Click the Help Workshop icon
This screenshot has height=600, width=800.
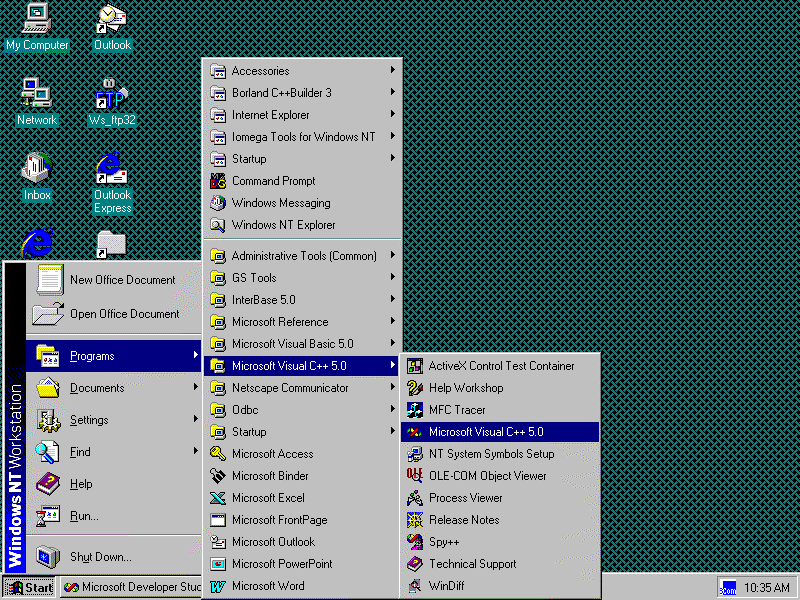point(415,388)
